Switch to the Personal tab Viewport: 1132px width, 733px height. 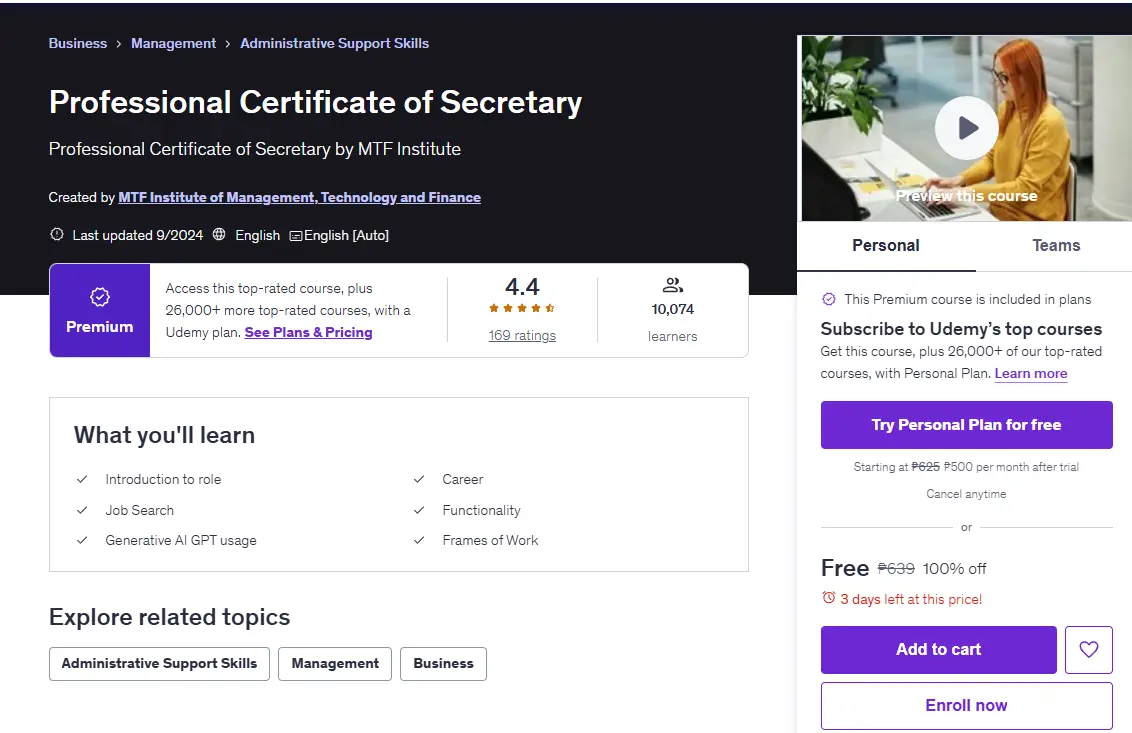[886, 246]
